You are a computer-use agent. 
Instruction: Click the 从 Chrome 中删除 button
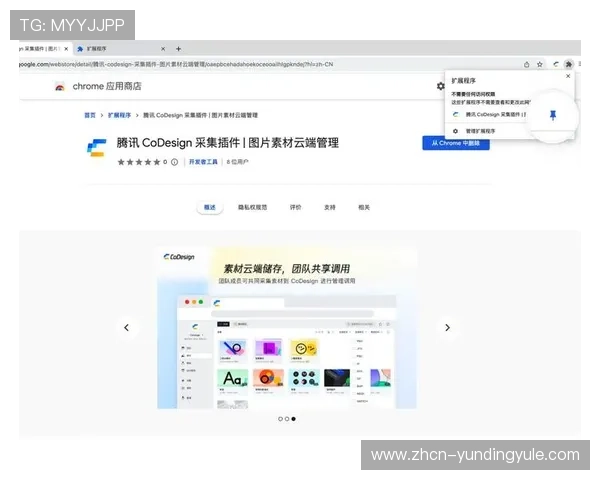456,143
